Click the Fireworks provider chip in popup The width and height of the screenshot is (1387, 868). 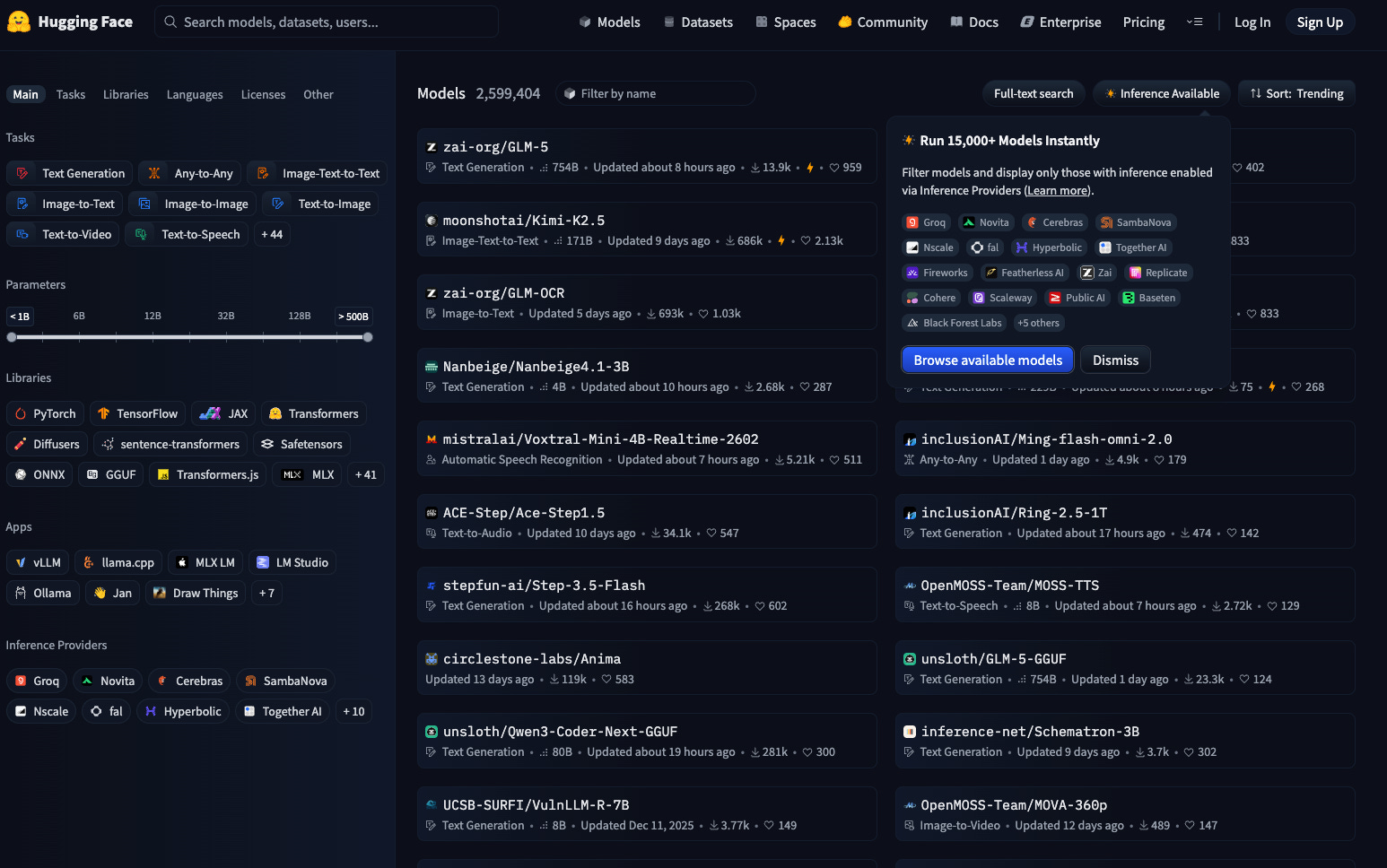coord(937,273)
